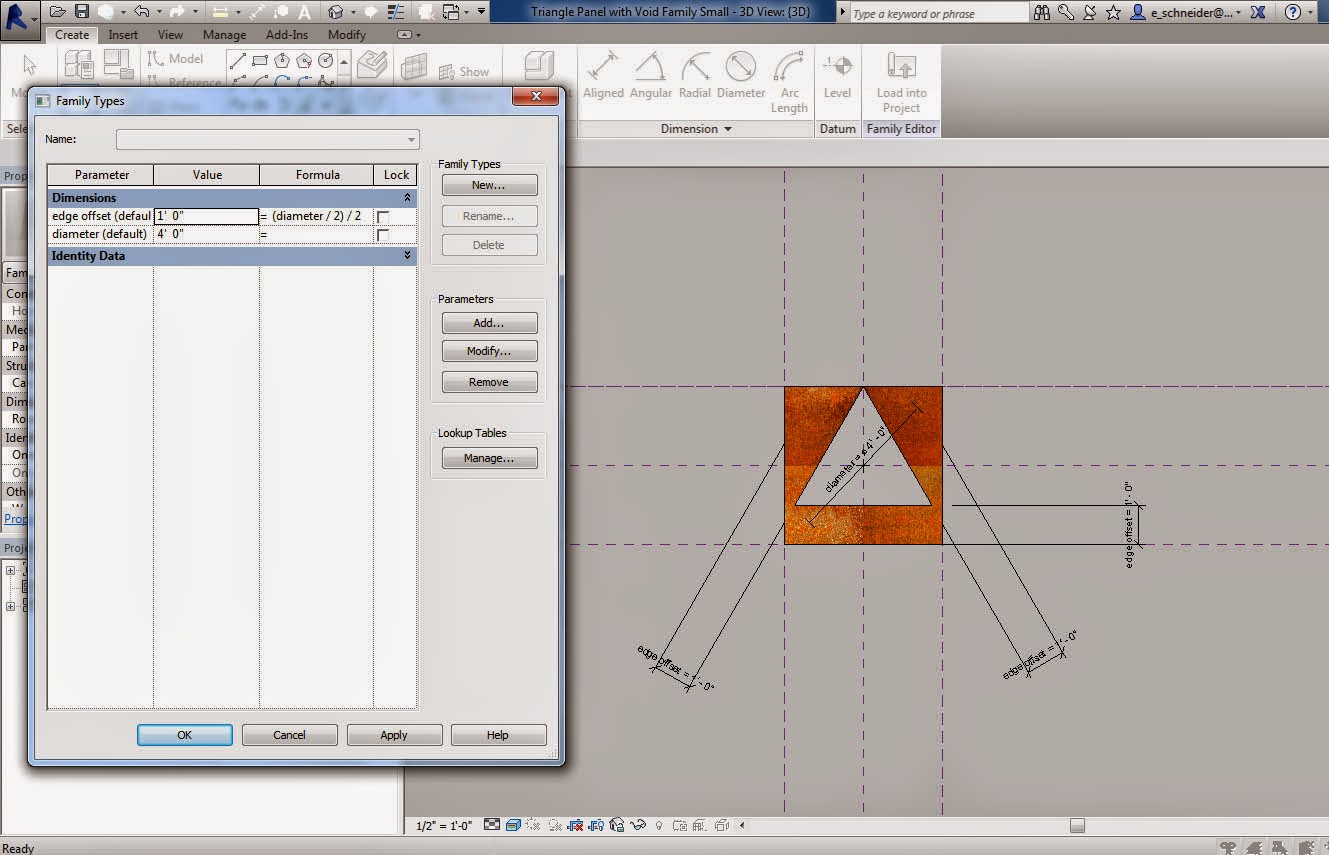
Task: Click the binoculars search icon
Action: (1042, 12)
